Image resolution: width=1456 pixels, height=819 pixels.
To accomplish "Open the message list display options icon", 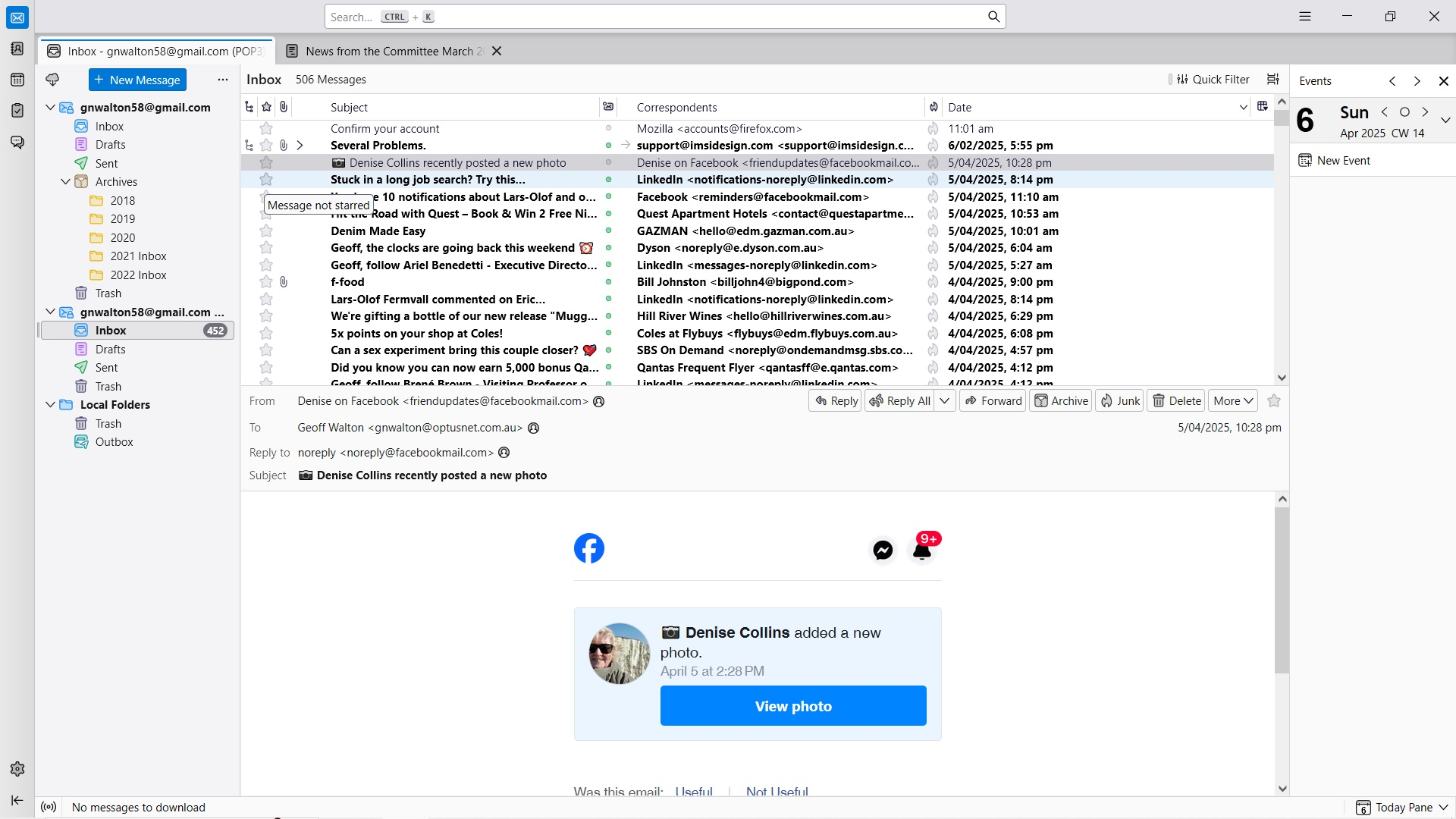I will pos(1273,79).
